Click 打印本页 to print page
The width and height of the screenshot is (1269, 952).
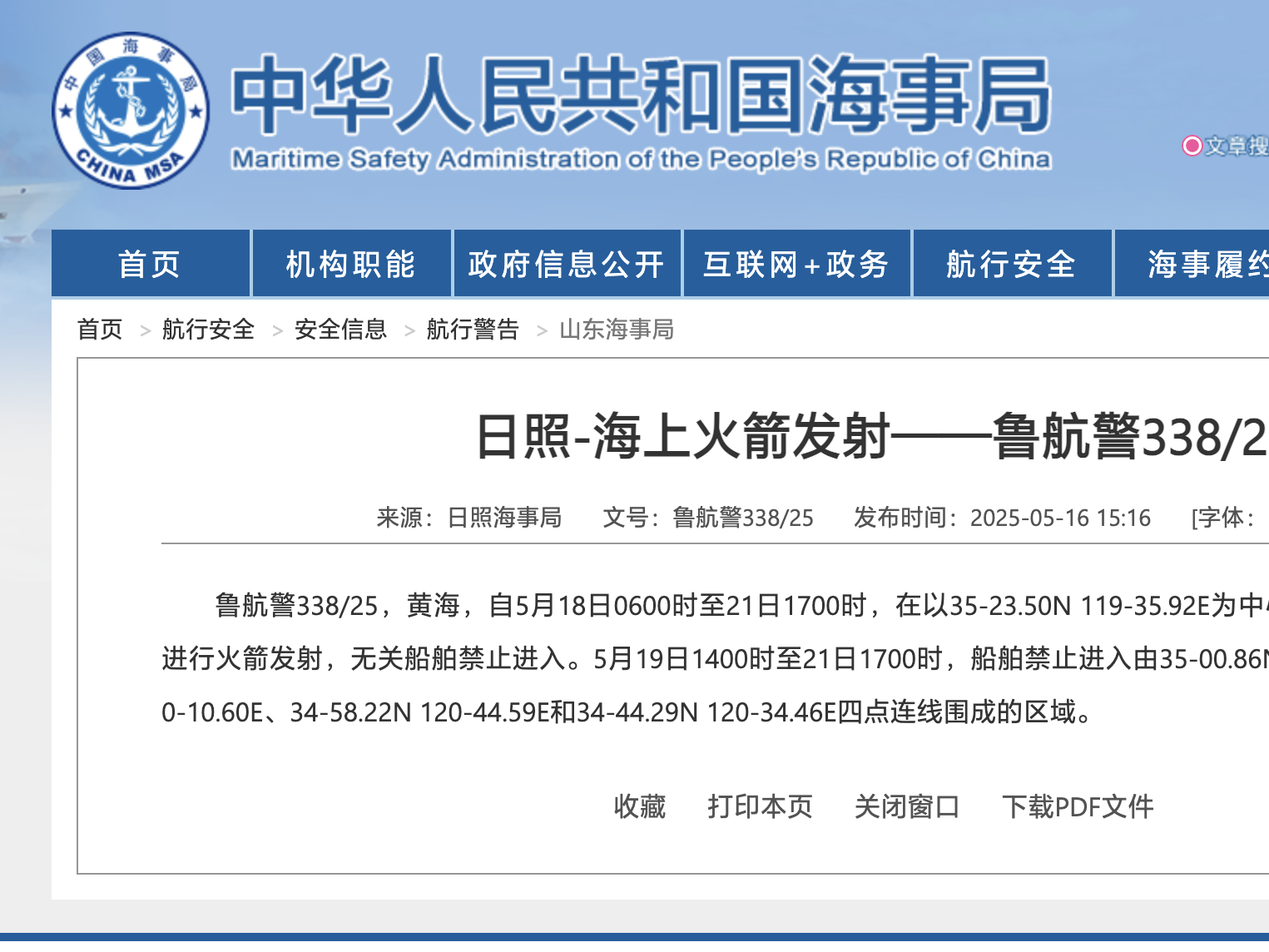(760, 806)
